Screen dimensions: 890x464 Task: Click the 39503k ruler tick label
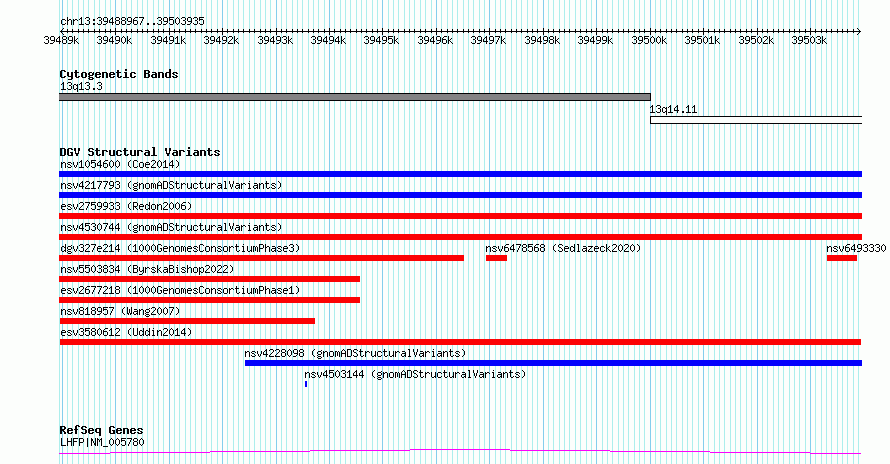pyautogui.click(x=809, y=40)
